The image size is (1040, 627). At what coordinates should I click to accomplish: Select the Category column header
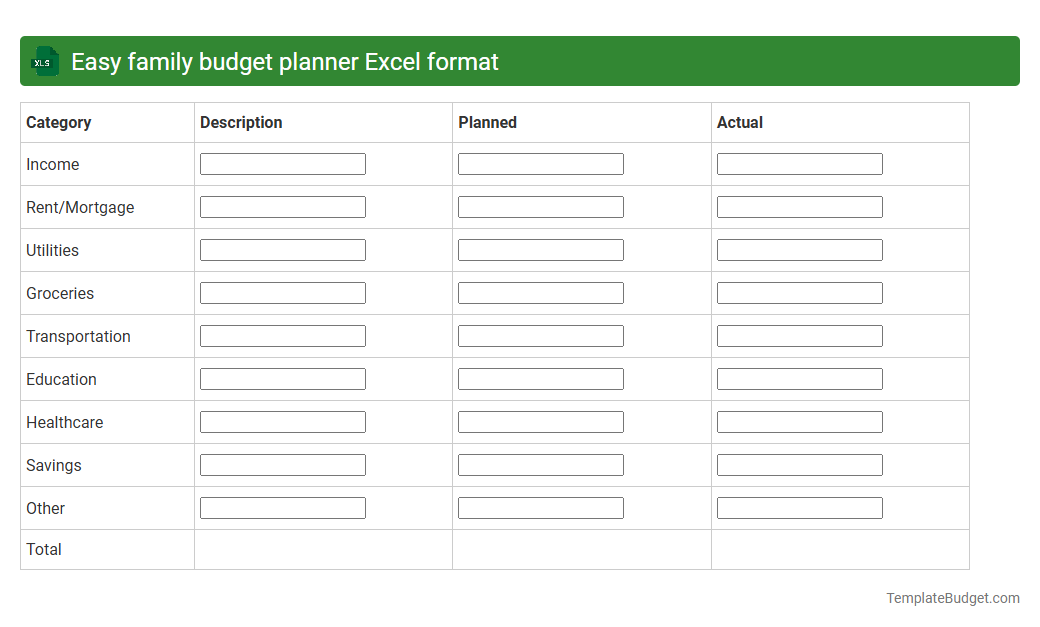(59, 122)
